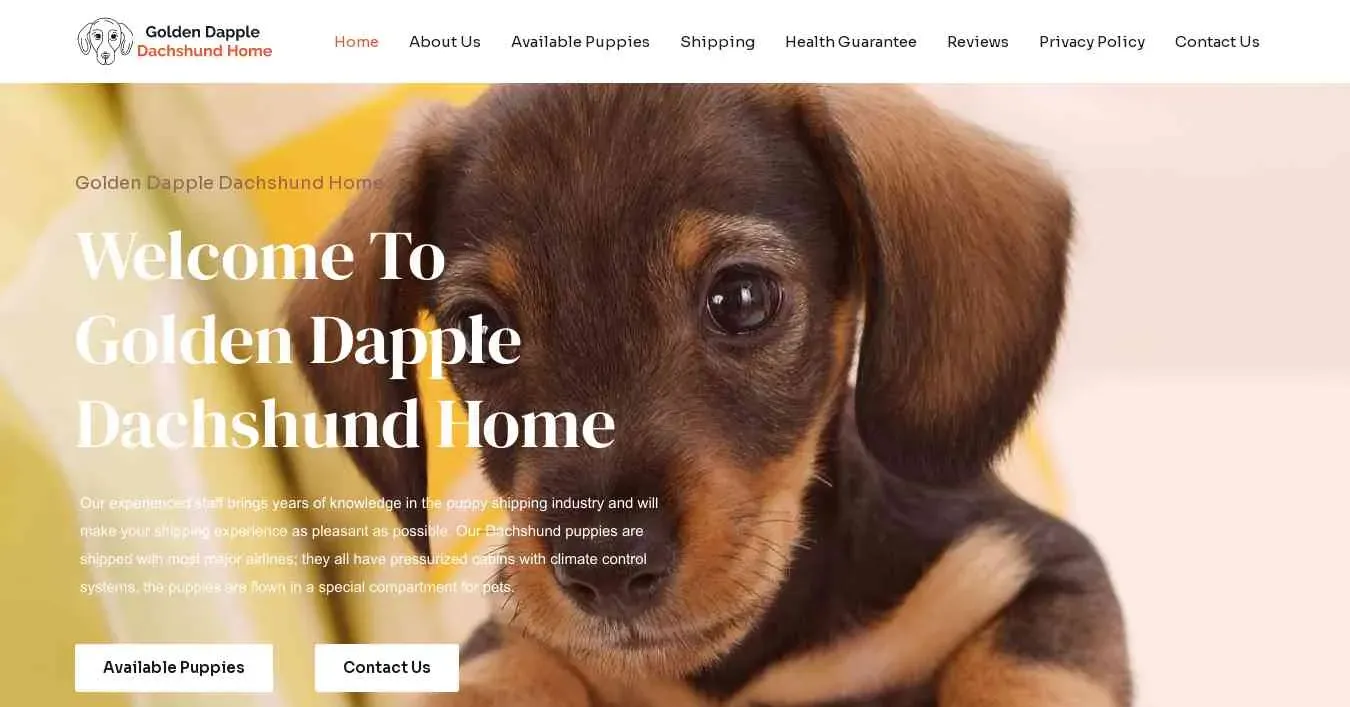Screen dimensions: 1350x707
Task: Click the Dachshund Home heading line
Action: (346, 423)
